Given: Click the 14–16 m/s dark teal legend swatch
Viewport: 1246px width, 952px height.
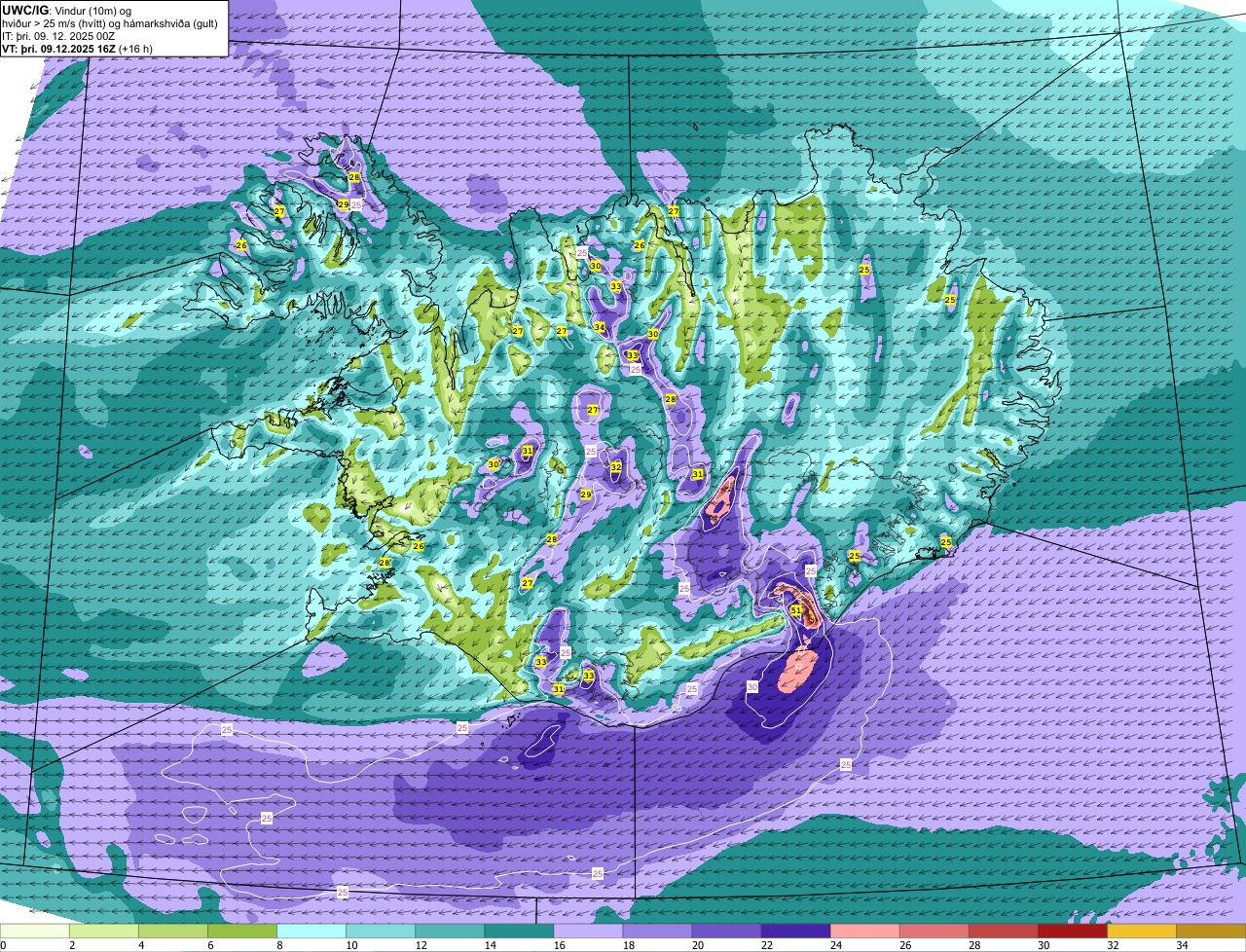Looking at the screenshot, I should click(519, 932).
